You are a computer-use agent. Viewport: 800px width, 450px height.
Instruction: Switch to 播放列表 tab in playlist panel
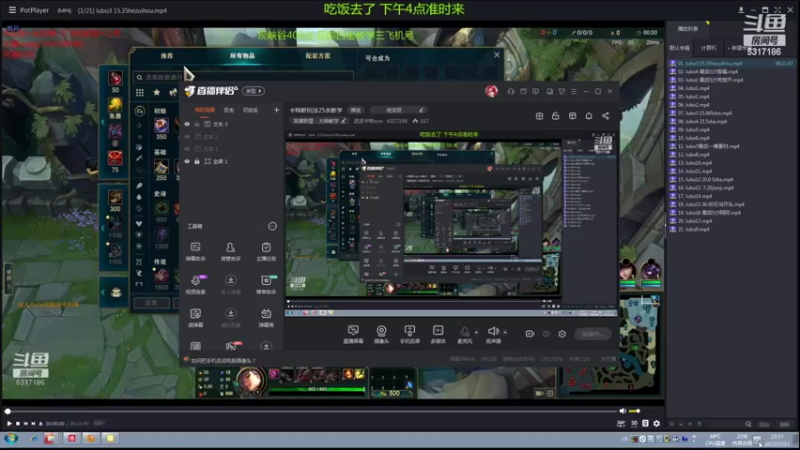688,29
